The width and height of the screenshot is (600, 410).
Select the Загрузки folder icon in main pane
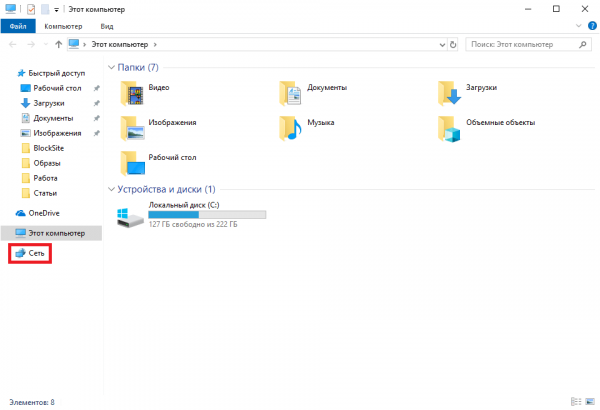coord(450,93)
